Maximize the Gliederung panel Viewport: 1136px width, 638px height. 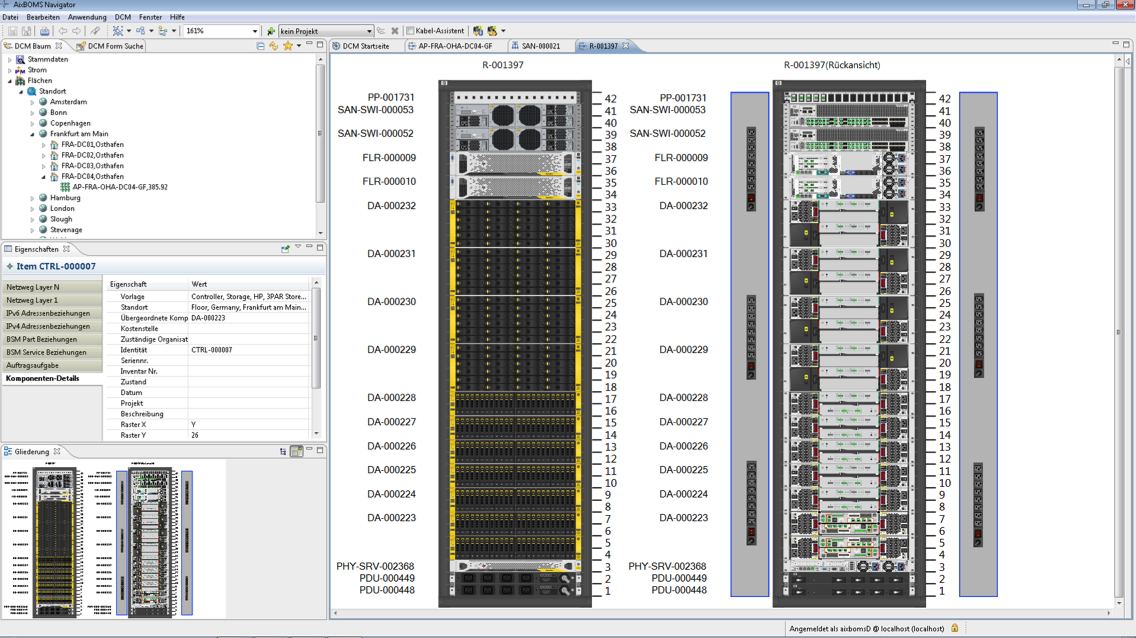click(x=320, y=450)
